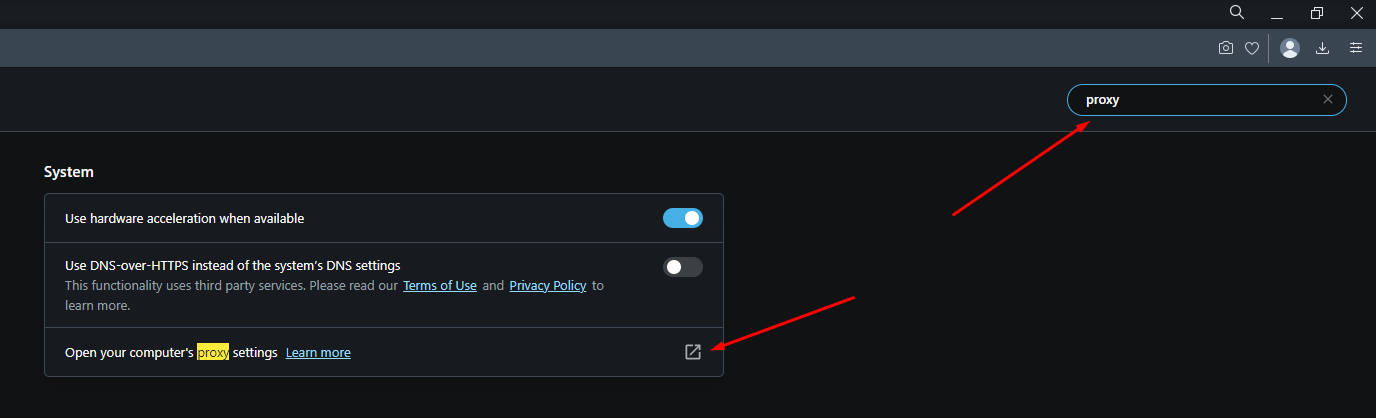Open the profile avatar menu
Image resolution: width=1376 pixels, height=418 pixels.
click(1290, 47)
